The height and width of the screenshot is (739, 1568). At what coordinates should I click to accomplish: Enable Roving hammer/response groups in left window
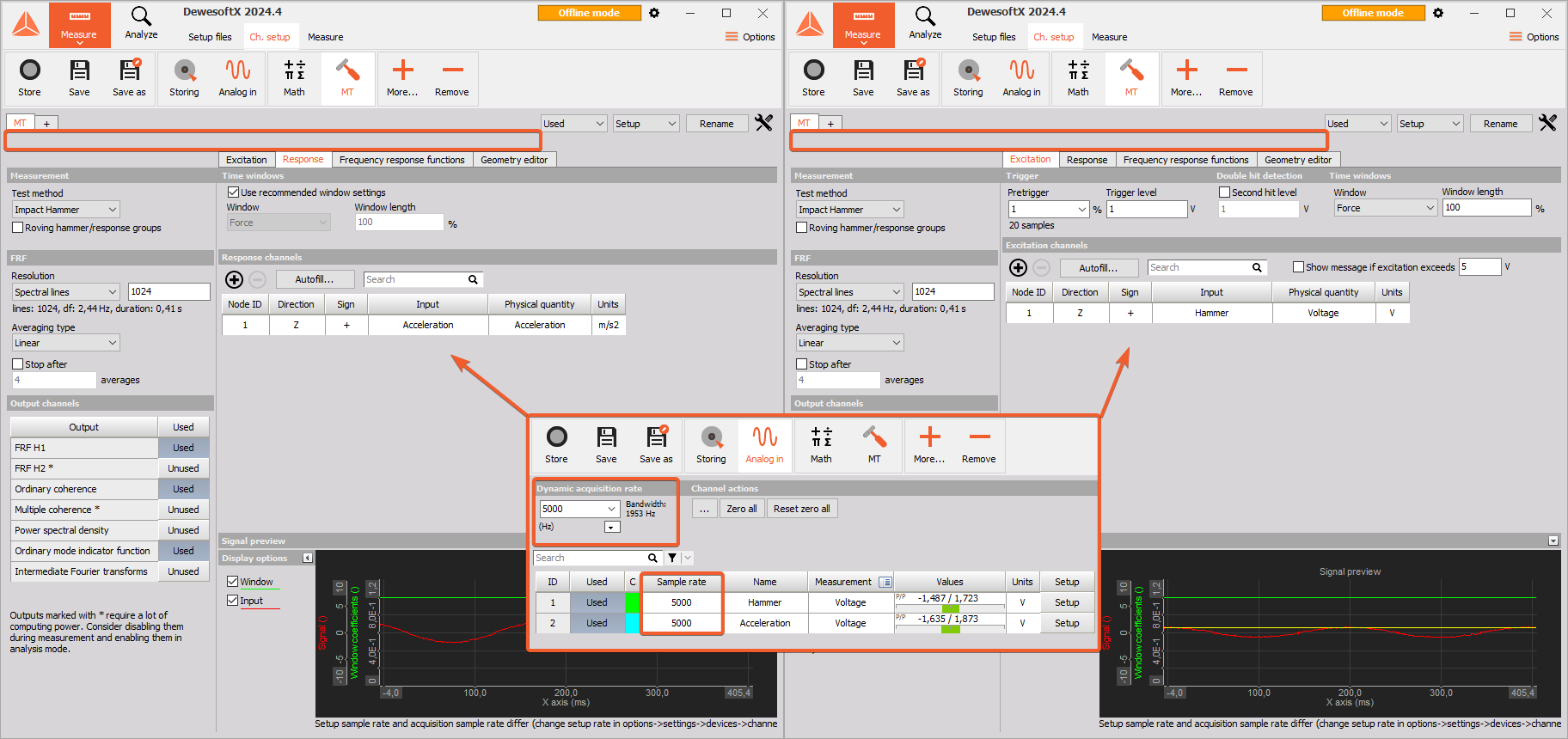17,228
